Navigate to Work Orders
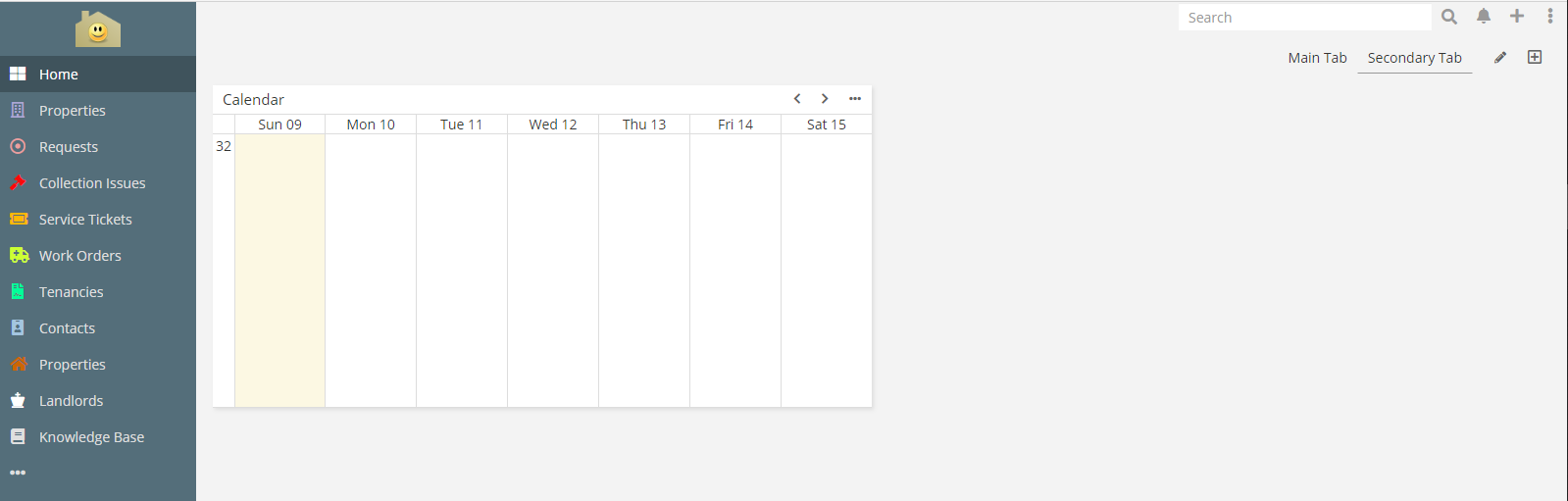This screenshot has height=501, width=1568. [80, 256]
